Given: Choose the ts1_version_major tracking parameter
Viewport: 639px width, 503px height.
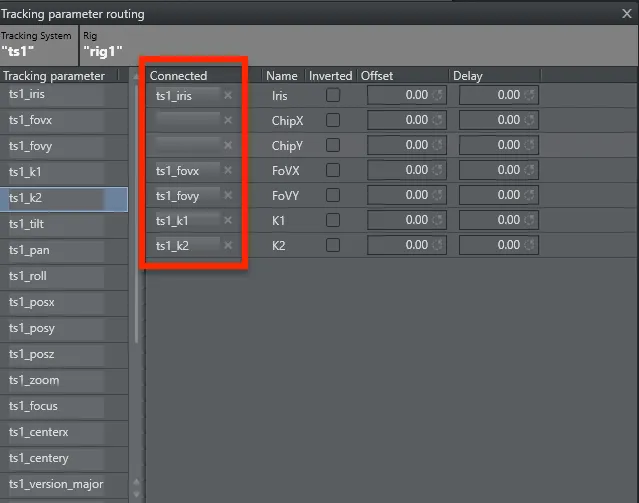Looking at the screenshot, I should point(64,485).
